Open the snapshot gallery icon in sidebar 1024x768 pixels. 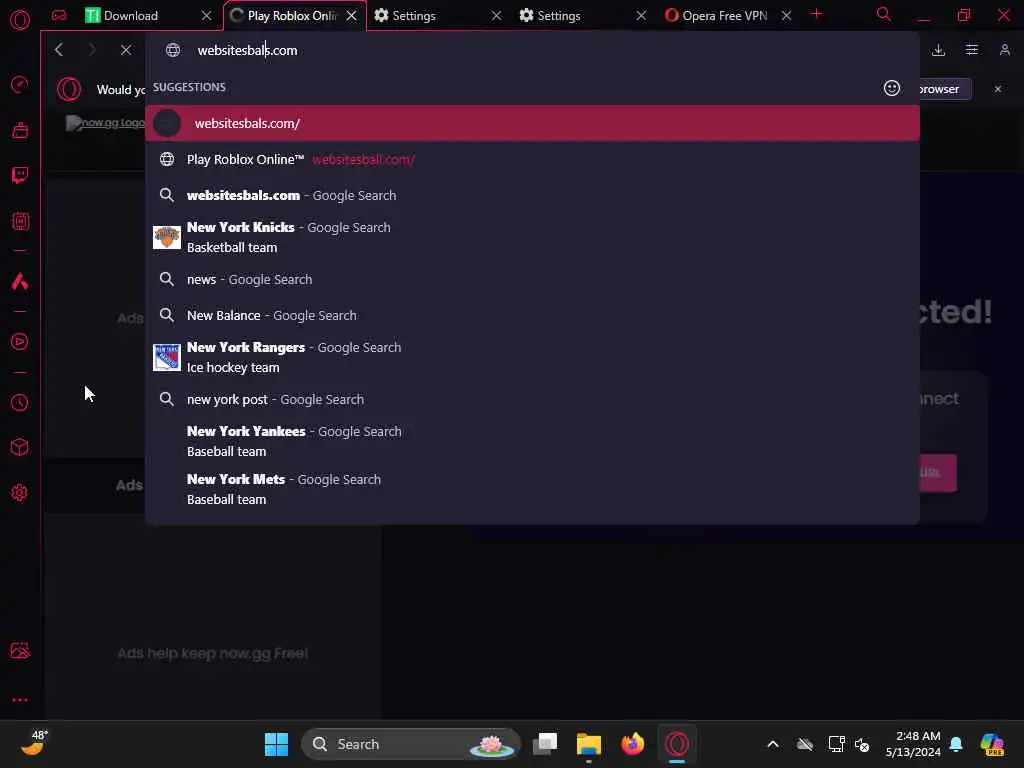[20, 650]
